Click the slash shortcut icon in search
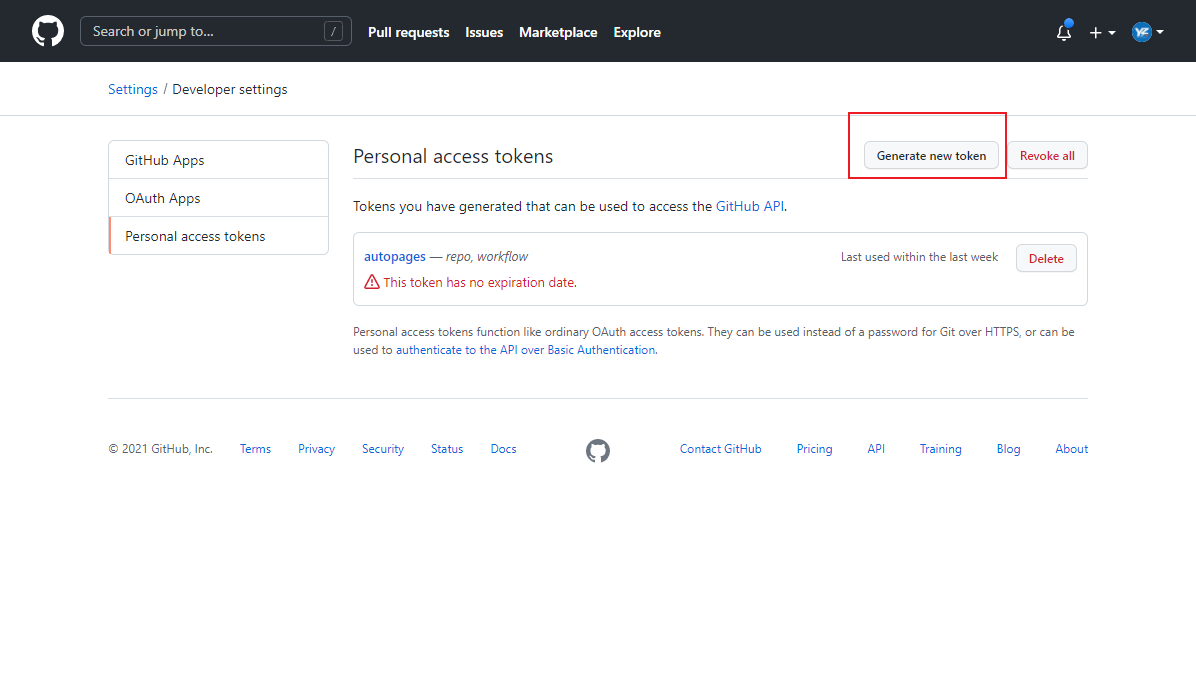 333,31
